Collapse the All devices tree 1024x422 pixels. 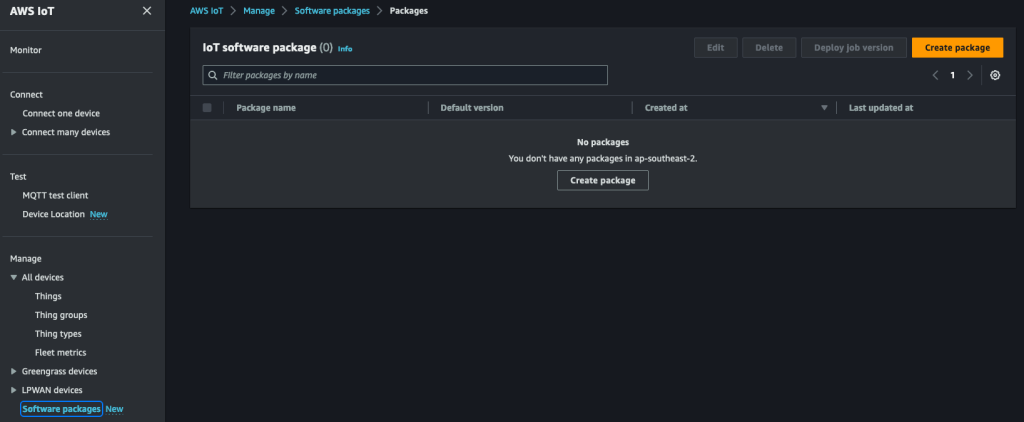point(14,278)
